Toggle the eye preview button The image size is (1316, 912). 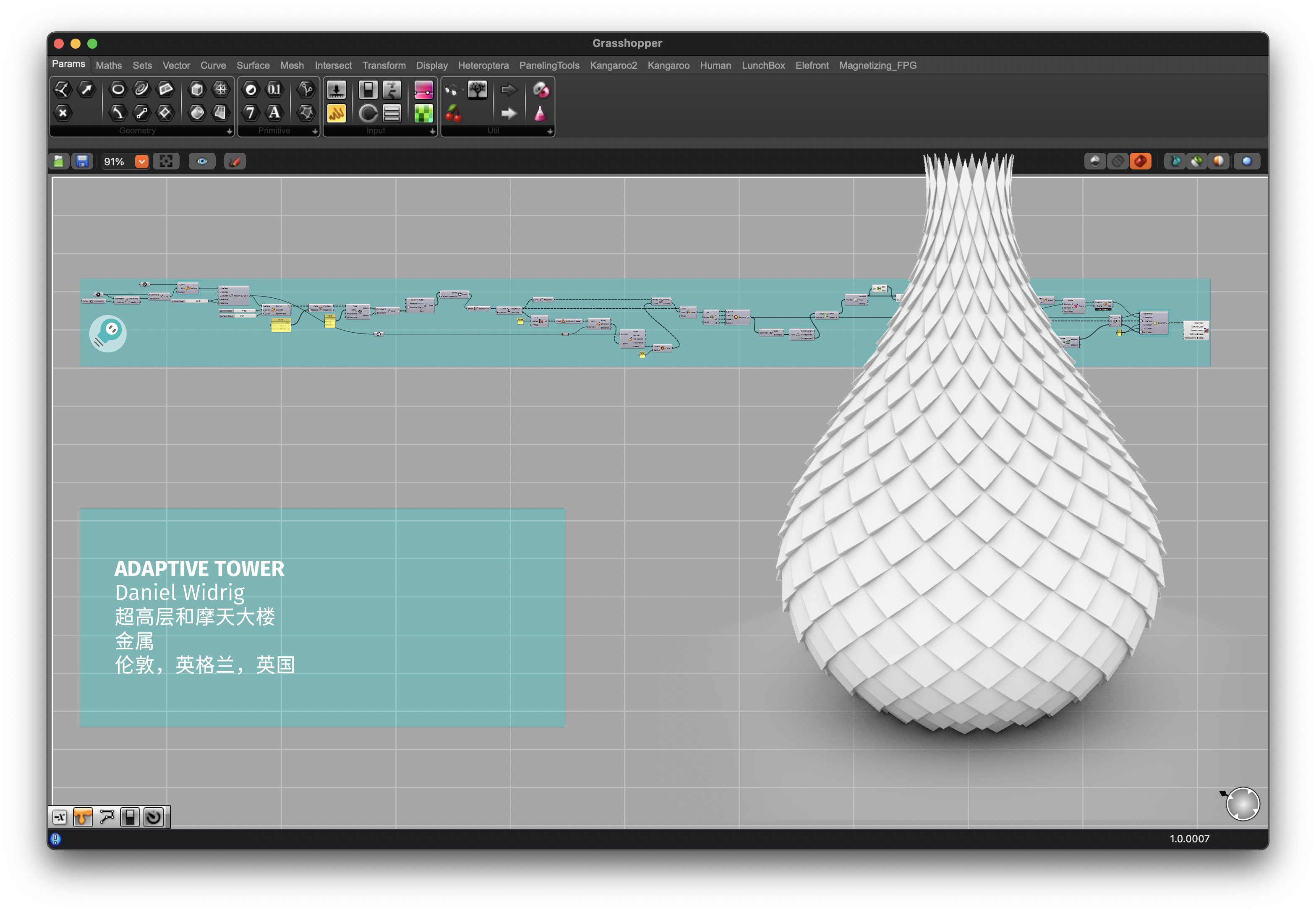point(202,162)
